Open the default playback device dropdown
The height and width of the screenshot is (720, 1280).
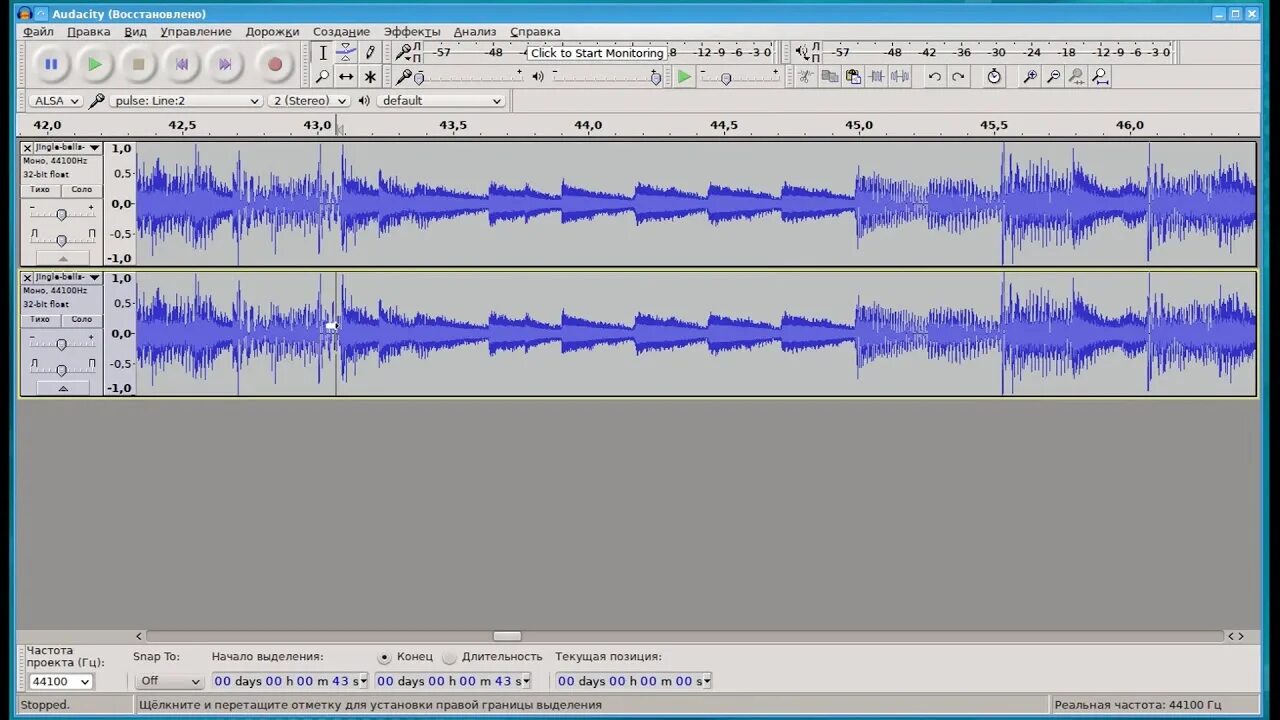[x=441, y=101]
